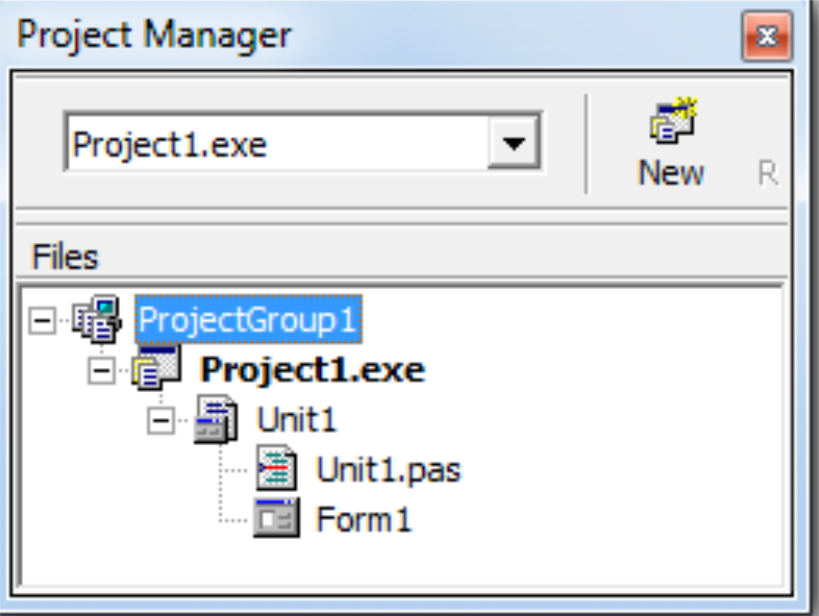Collapse the ProjectGroup1 tree node

tap(42, 320)
